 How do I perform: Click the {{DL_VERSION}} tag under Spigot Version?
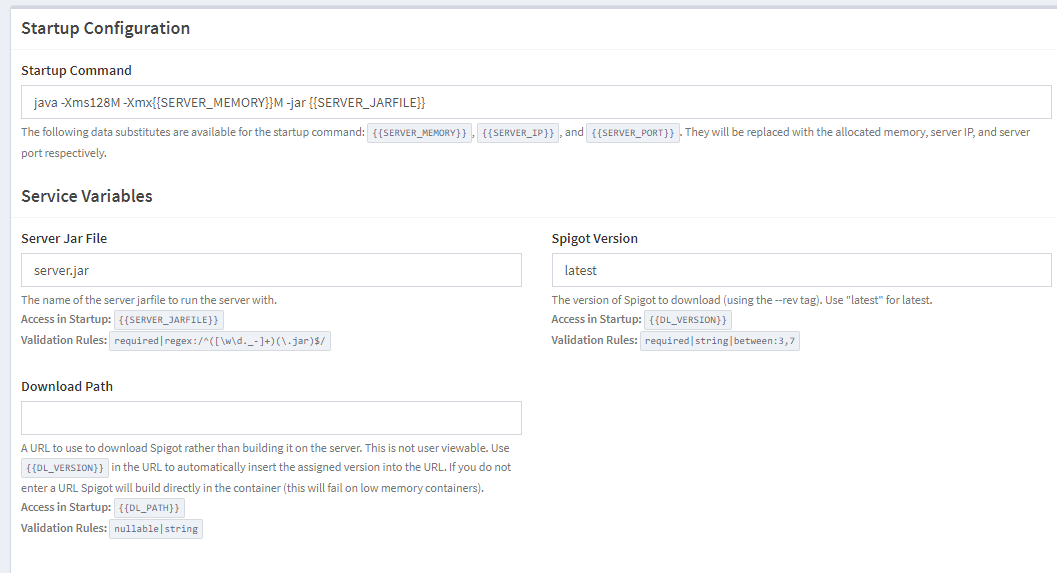(x=688, y=320)
